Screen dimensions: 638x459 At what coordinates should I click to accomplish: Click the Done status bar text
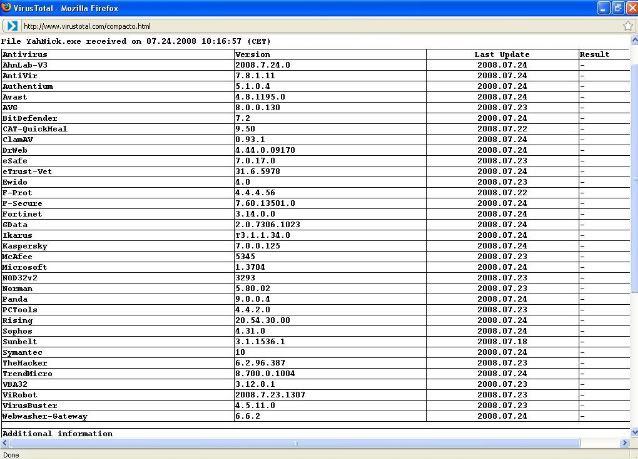[11, 455]
